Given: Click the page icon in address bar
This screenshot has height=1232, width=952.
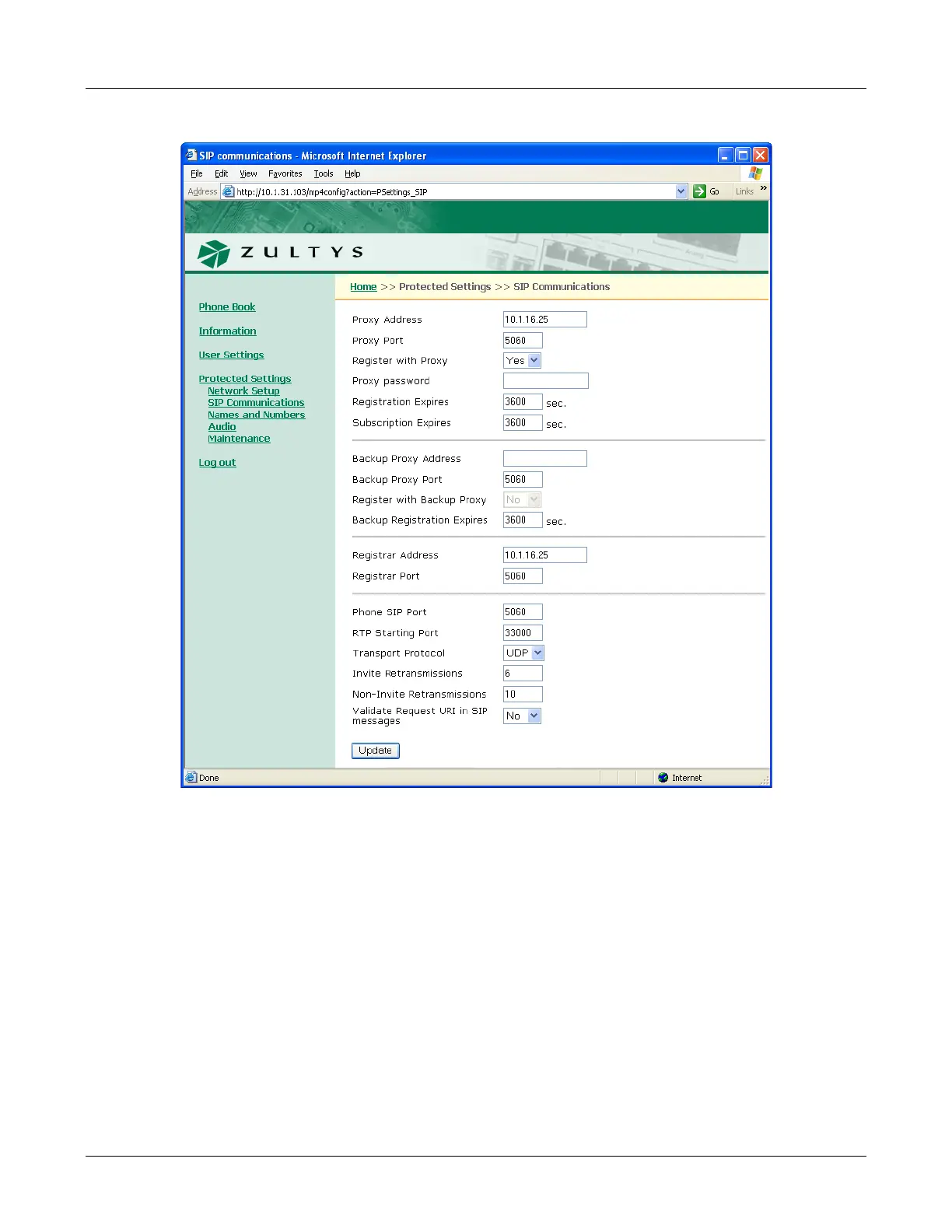Looking at the screenshot, I should 228,191.
